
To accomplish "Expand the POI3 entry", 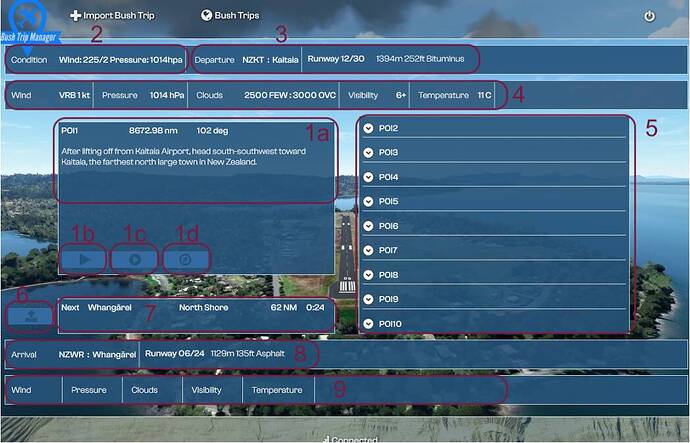I will click(369, 153).
